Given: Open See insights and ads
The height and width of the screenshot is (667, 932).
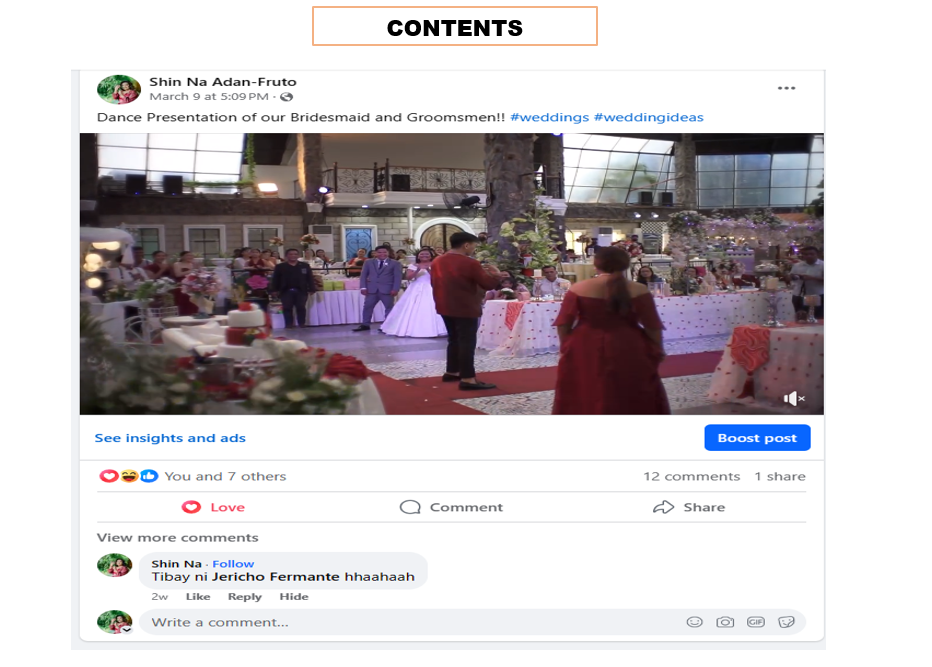Looking at the screenshot, I should (170, 438).
